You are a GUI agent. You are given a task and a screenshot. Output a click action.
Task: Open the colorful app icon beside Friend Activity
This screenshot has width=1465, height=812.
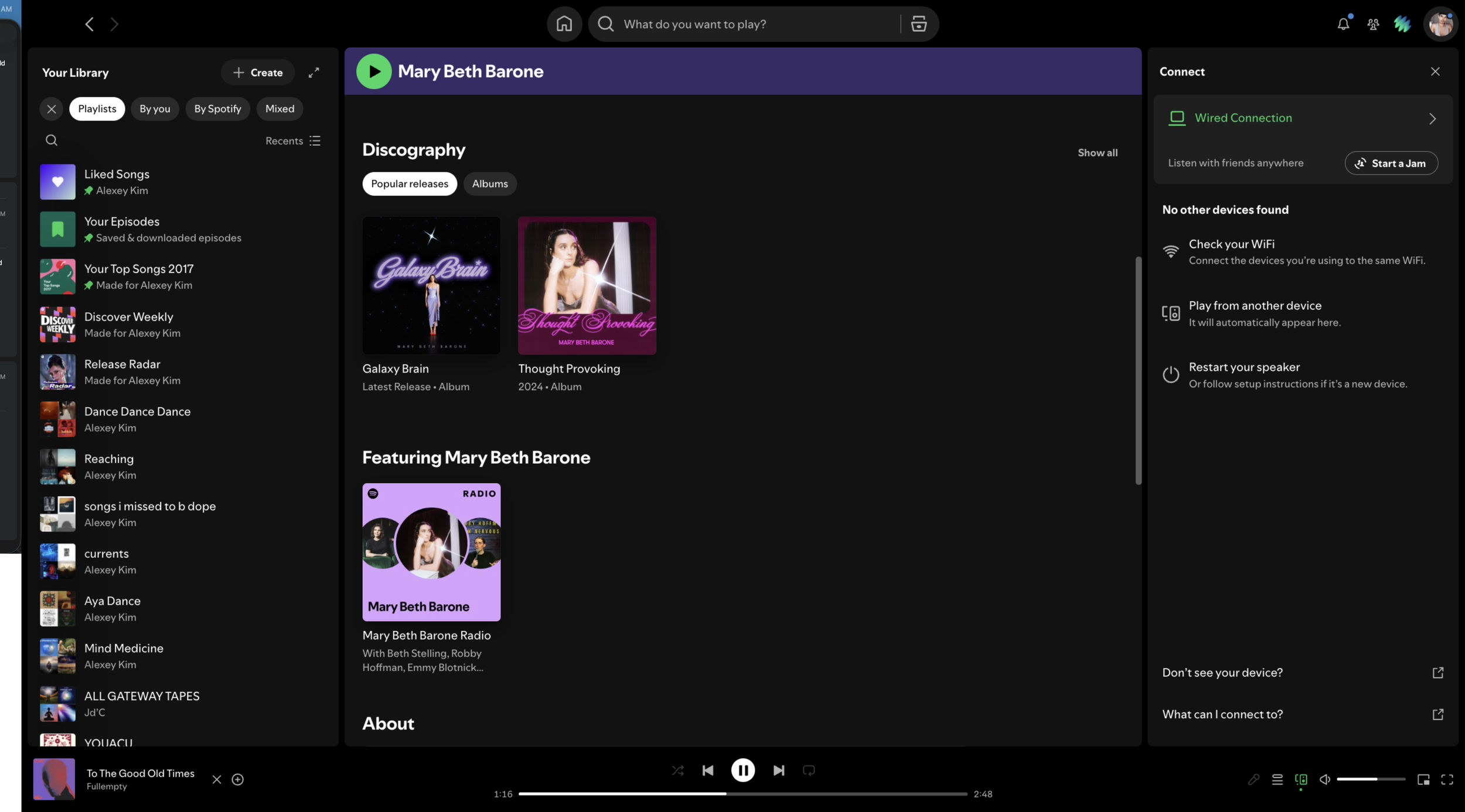tap(1402, 24)
